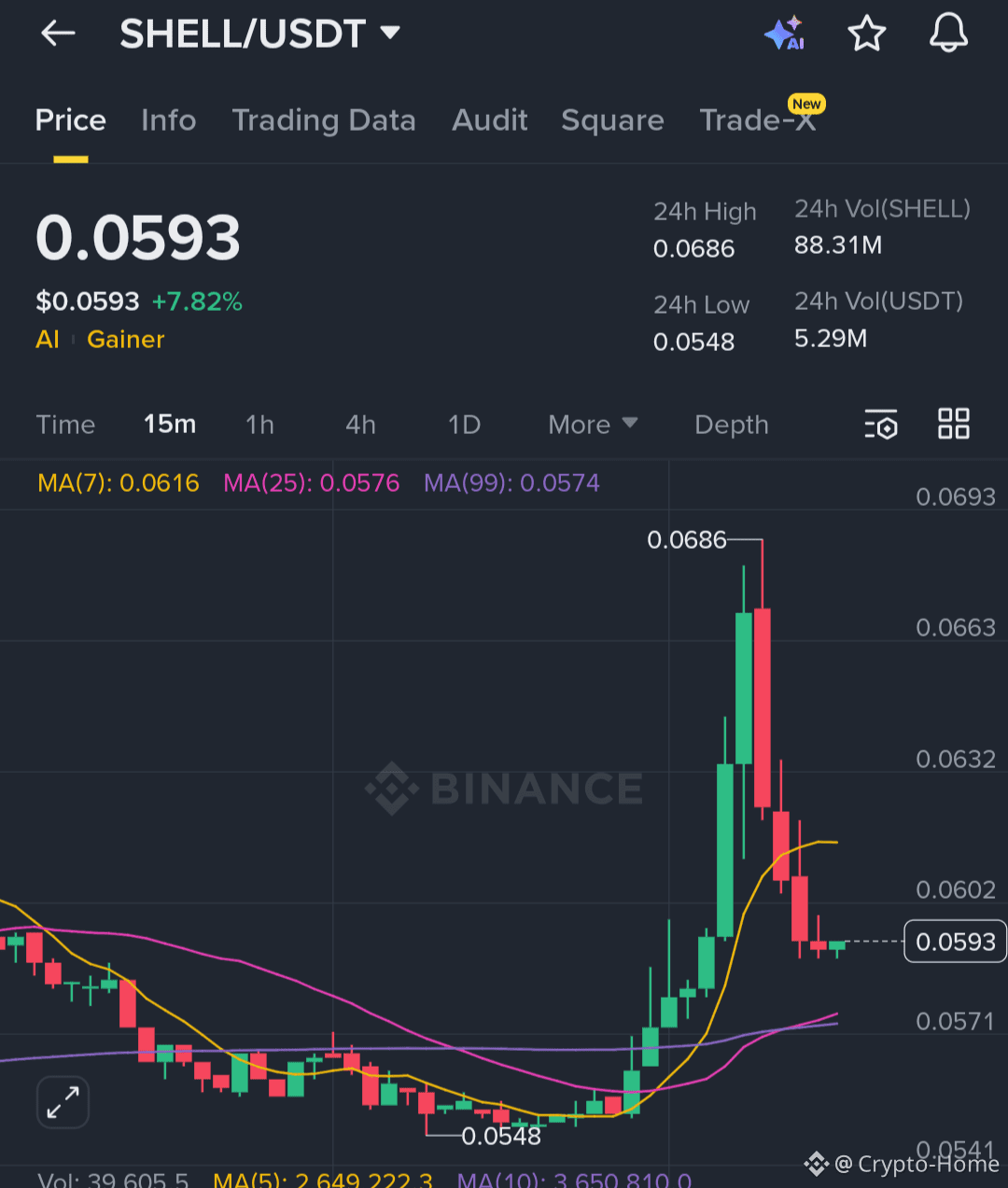
Task: Open the SHELL/USDT pair selector dropdown
Action: coord(260,34)
